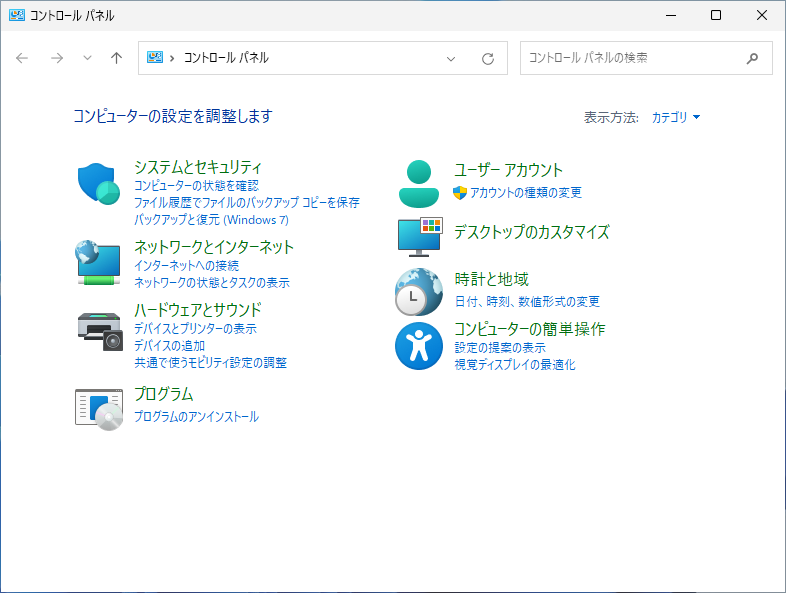Screen dimensions: 786x593
Task: Expand the recent locations chevron
Action: click(87, 58)
